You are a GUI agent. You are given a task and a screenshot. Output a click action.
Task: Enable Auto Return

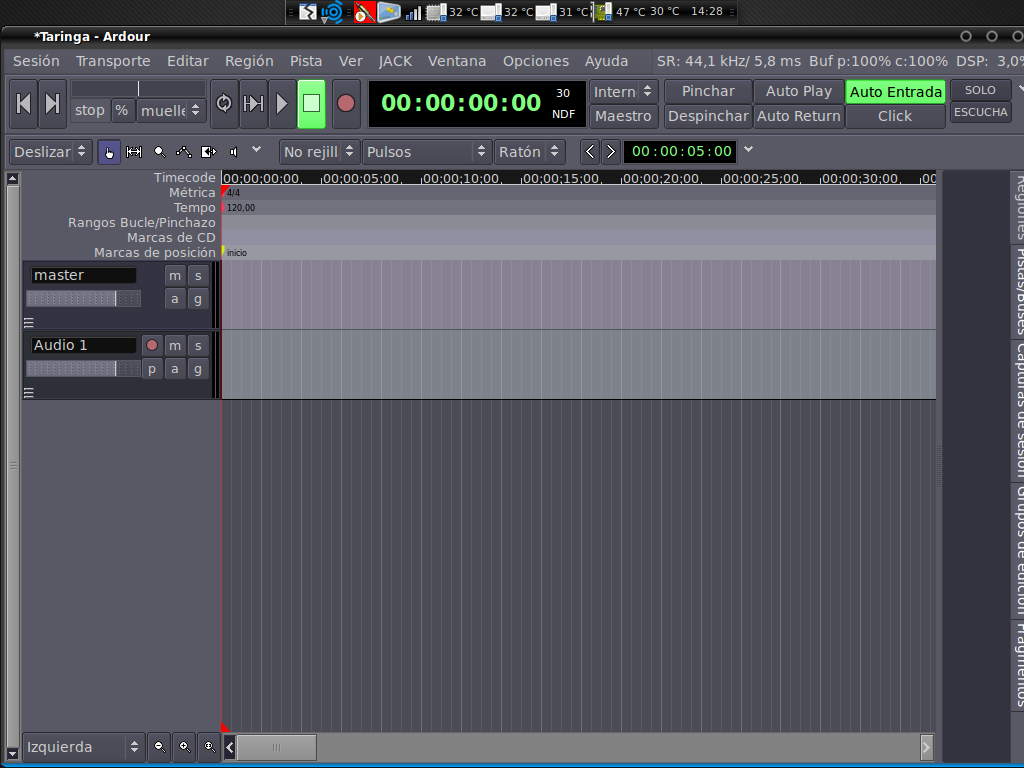[799, 116]
